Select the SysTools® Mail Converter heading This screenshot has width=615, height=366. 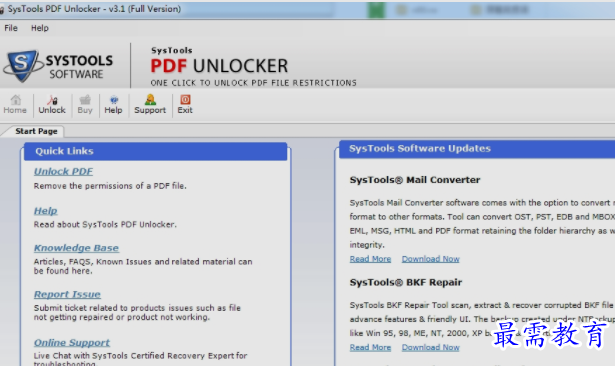[x=415, y=180]
